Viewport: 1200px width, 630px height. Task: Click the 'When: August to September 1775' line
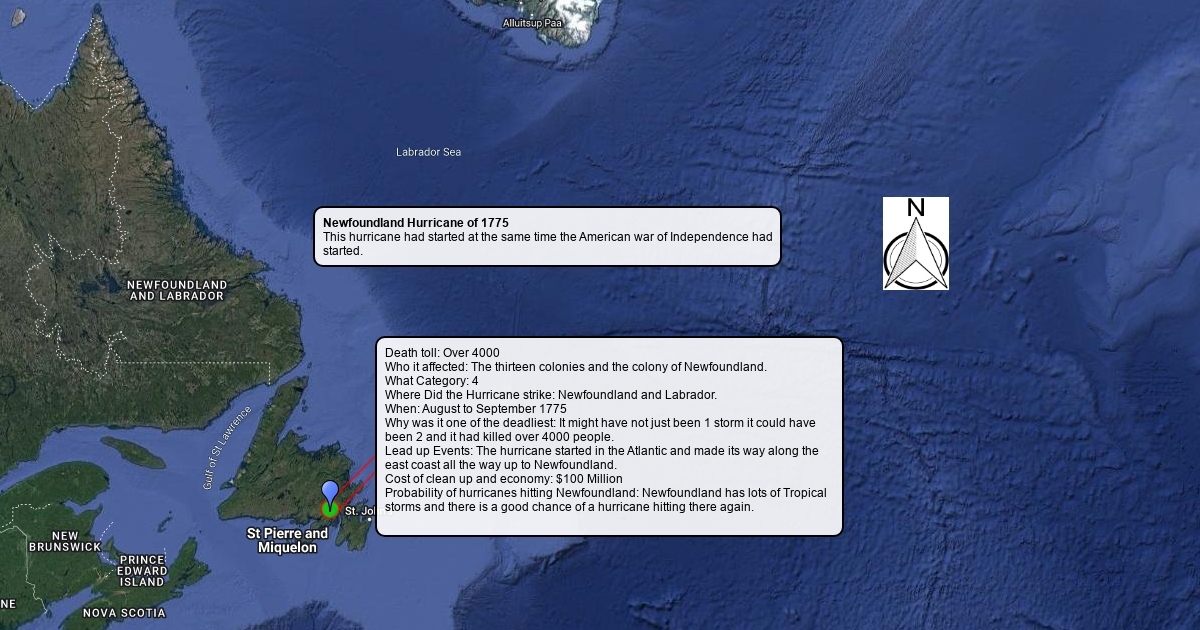[475, 409]
